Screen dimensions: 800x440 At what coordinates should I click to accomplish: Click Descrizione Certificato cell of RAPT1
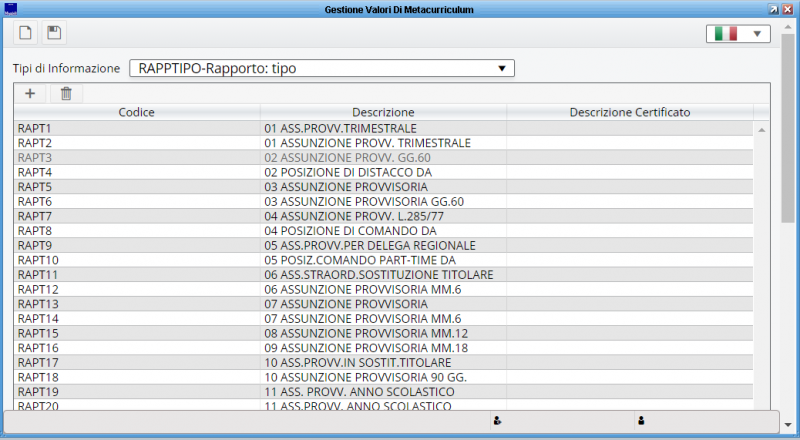tap(630, 128)
